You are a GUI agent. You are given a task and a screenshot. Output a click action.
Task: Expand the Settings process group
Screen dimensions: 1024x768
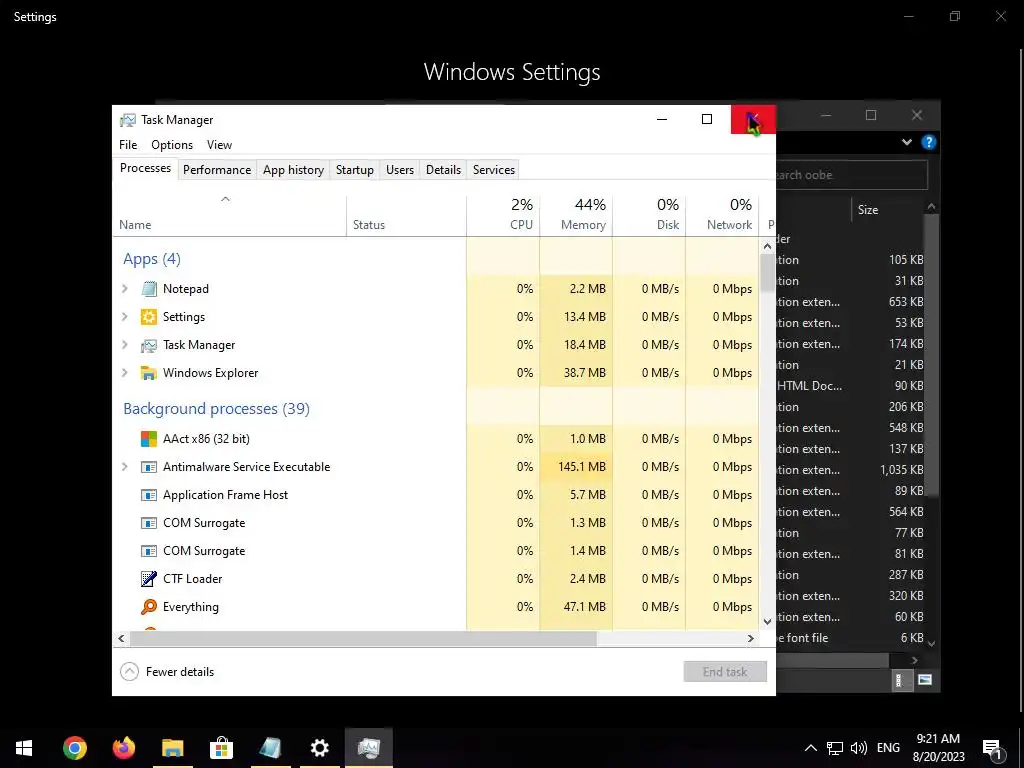tap(125, 317)
